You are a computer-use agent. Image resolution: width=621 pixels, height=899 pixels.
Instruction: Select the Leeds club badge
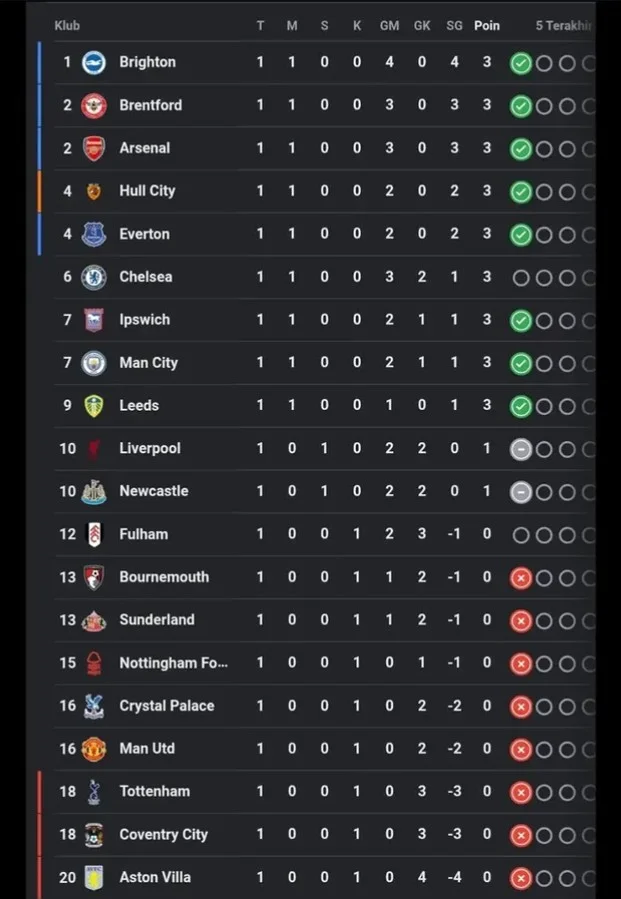point(93,406)
